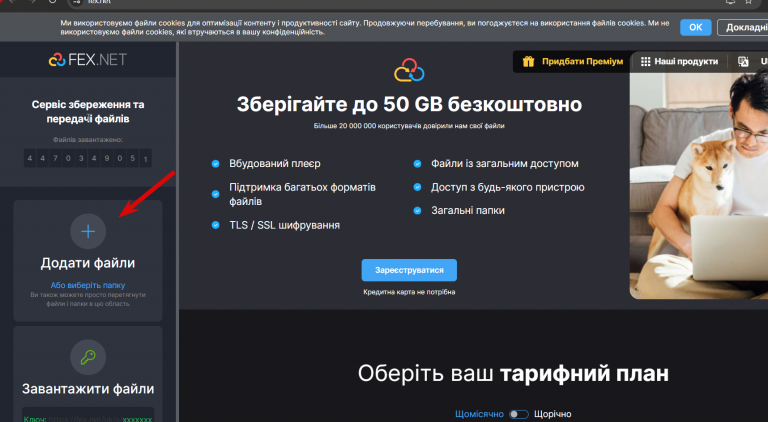Accept cookies with the OK button
Viewport: 768px width, 422px height.
pyautogui.click(x=696, y=27)
